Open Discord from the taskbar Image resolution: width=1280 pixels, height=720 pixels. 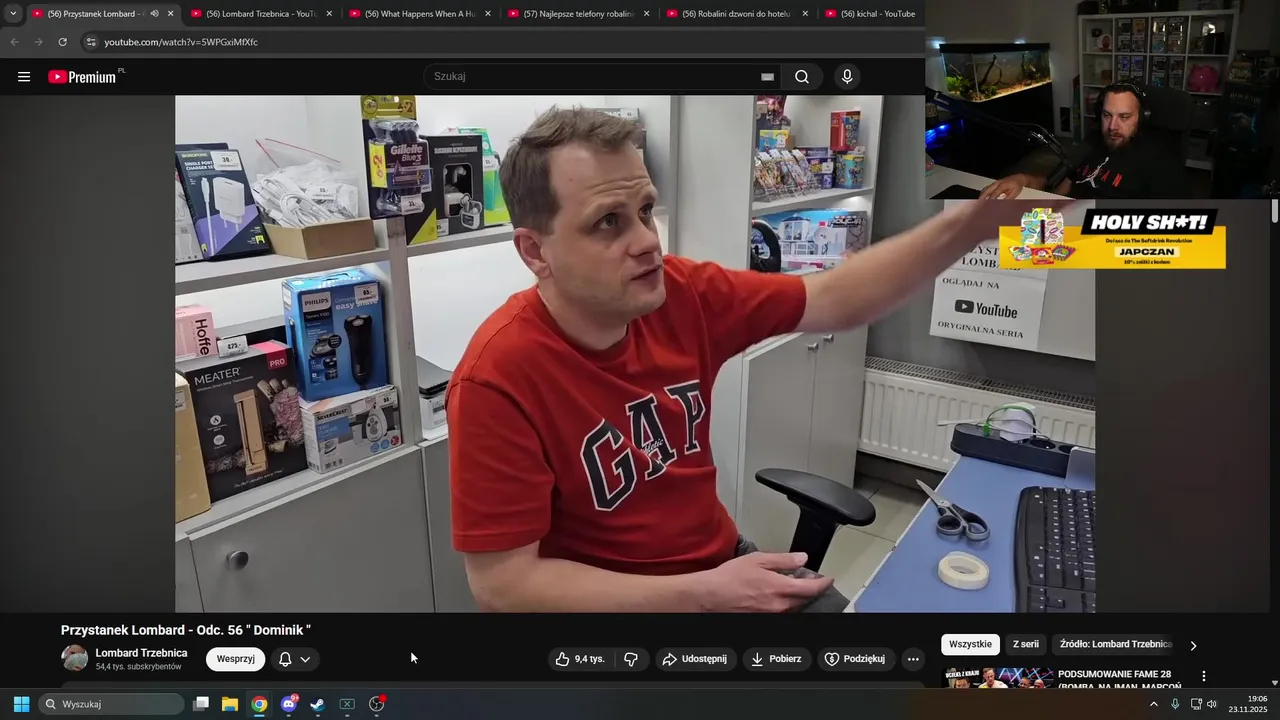click(x=289, y=704)
